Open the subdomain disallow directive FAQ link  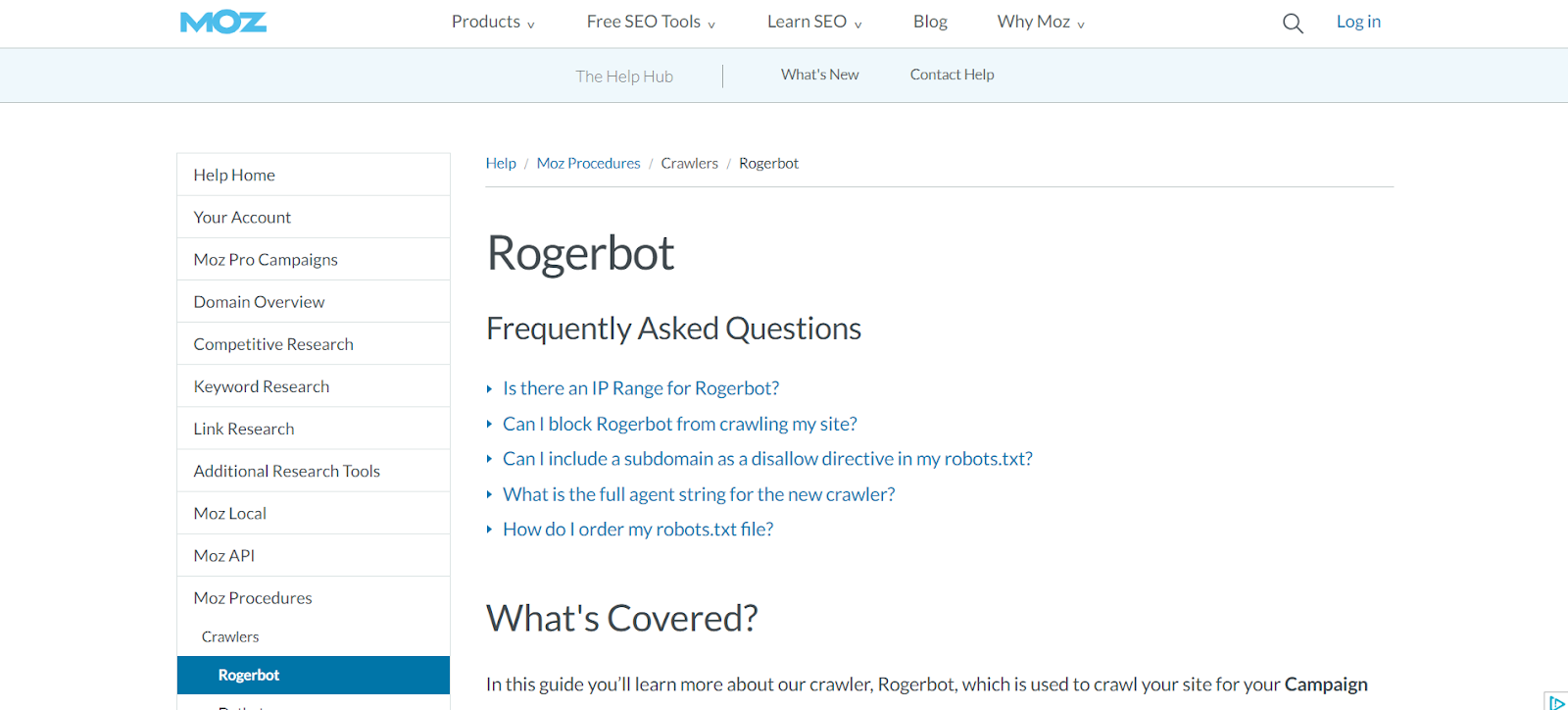767,459
